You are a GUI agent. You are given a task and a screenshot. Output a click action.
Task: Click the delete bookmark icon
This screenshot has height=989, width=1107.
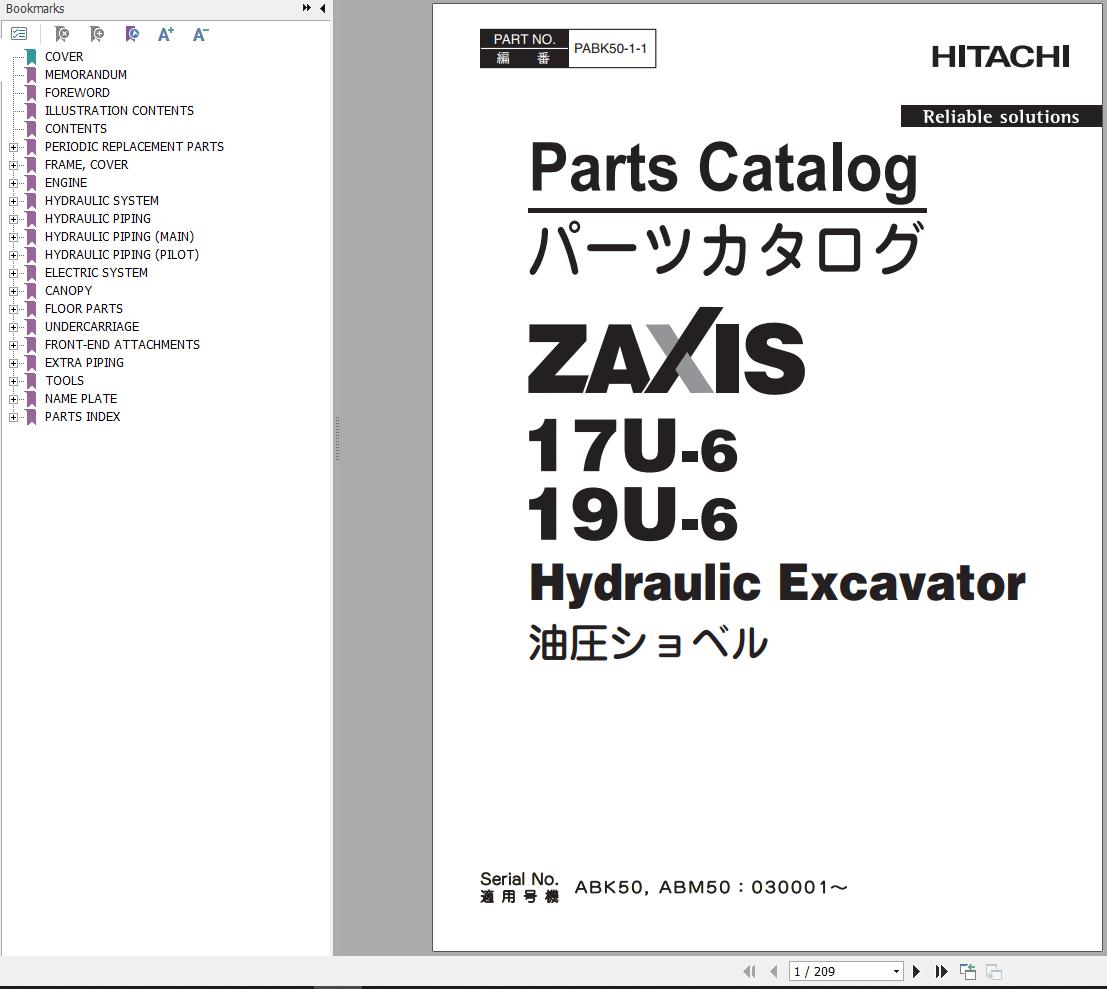[x=62, y=34]
